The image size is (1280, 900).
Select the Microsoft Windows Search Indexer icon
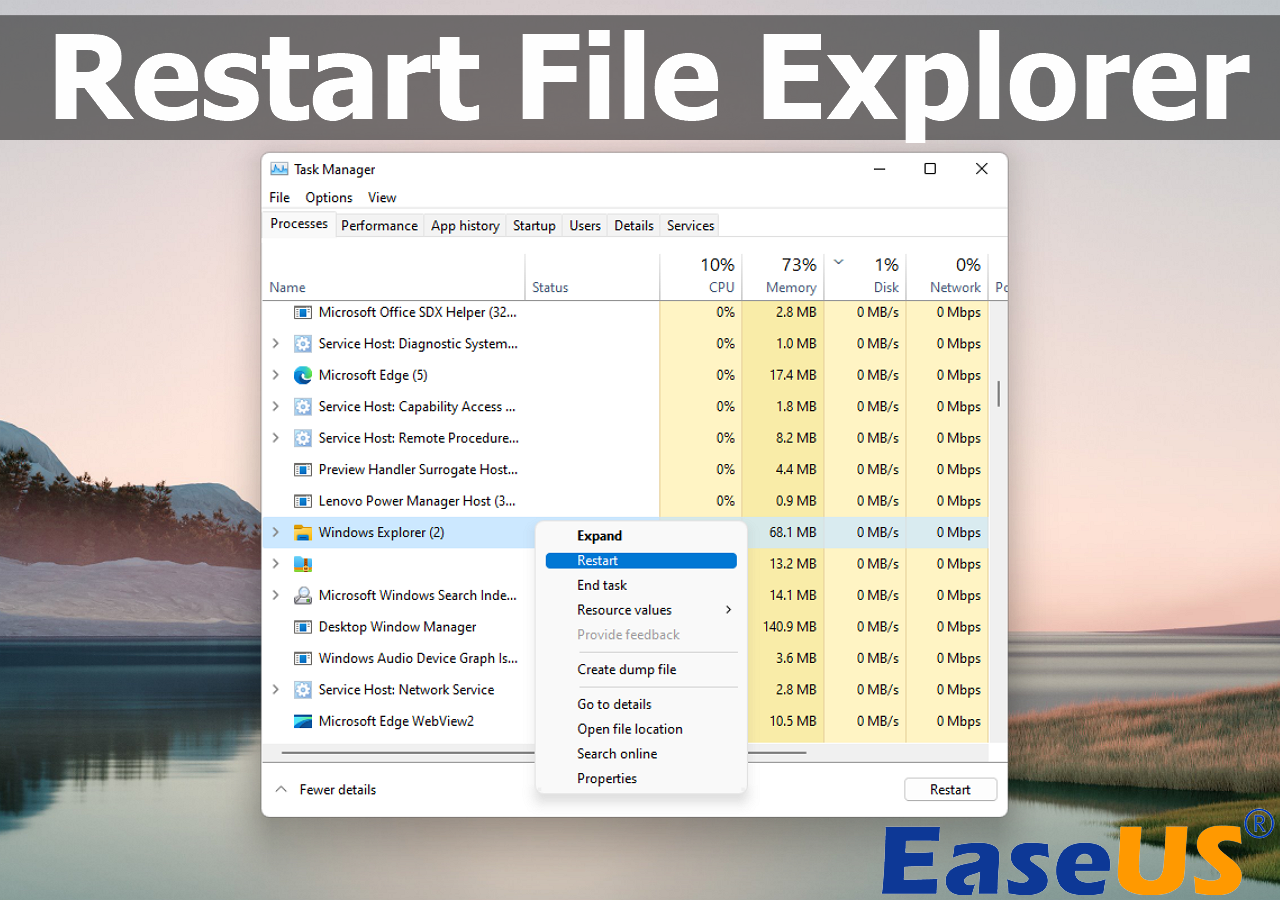tap(303, 596)
